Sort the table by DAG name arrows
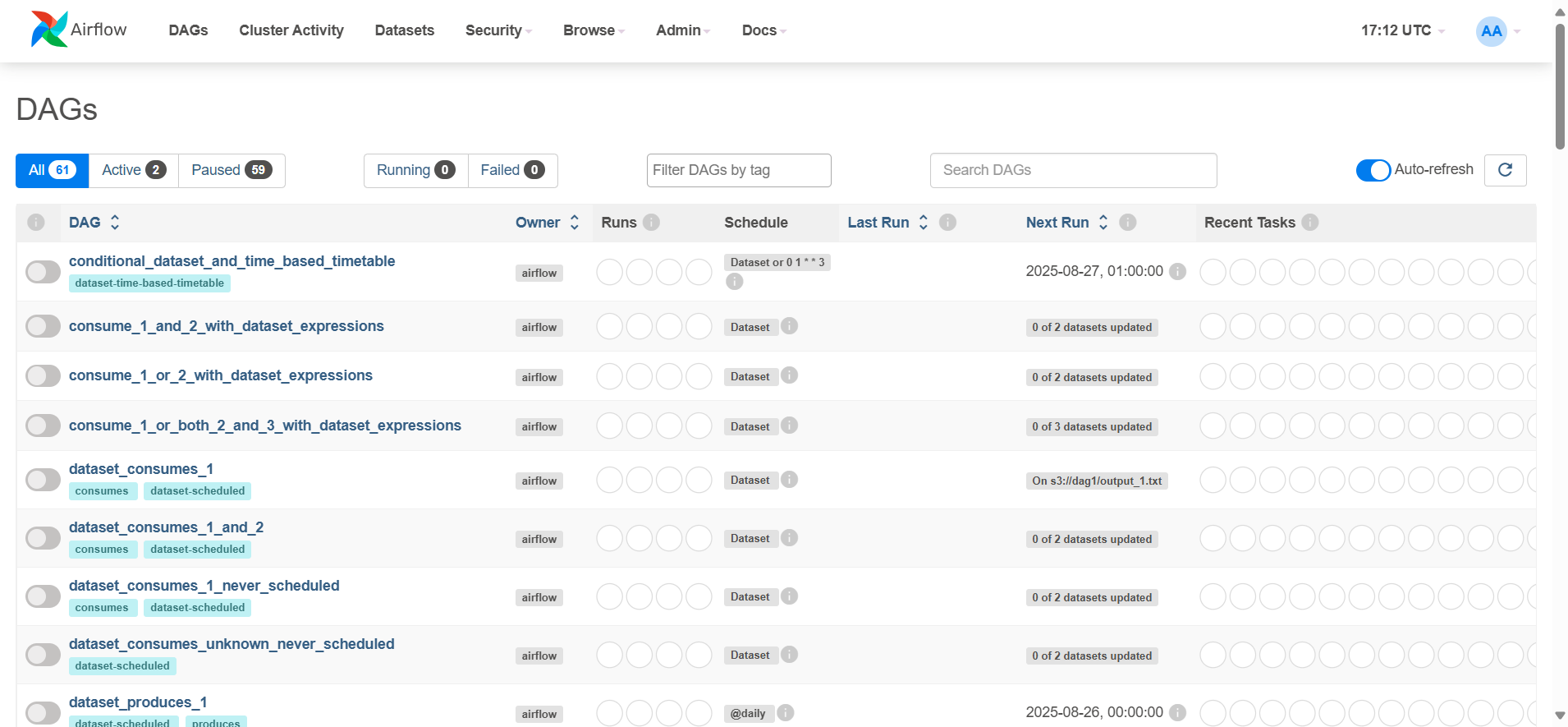Image resolution: width=1568 pixels, height=727 pixels. pyautogui.click(x=115, y=223)
